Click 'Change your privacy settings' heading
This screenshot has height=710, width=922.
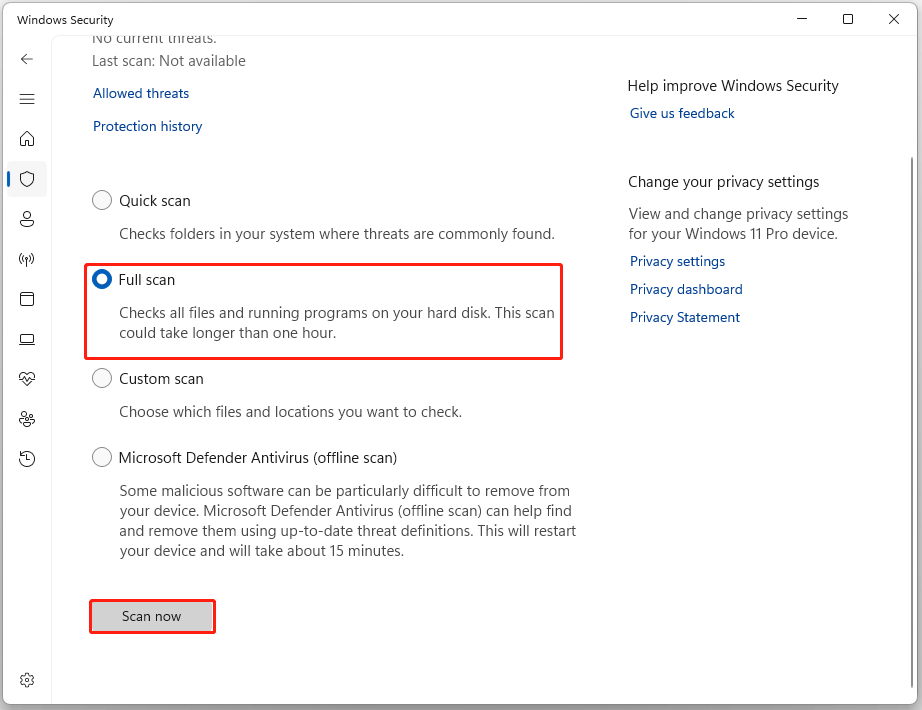(723, 182)
